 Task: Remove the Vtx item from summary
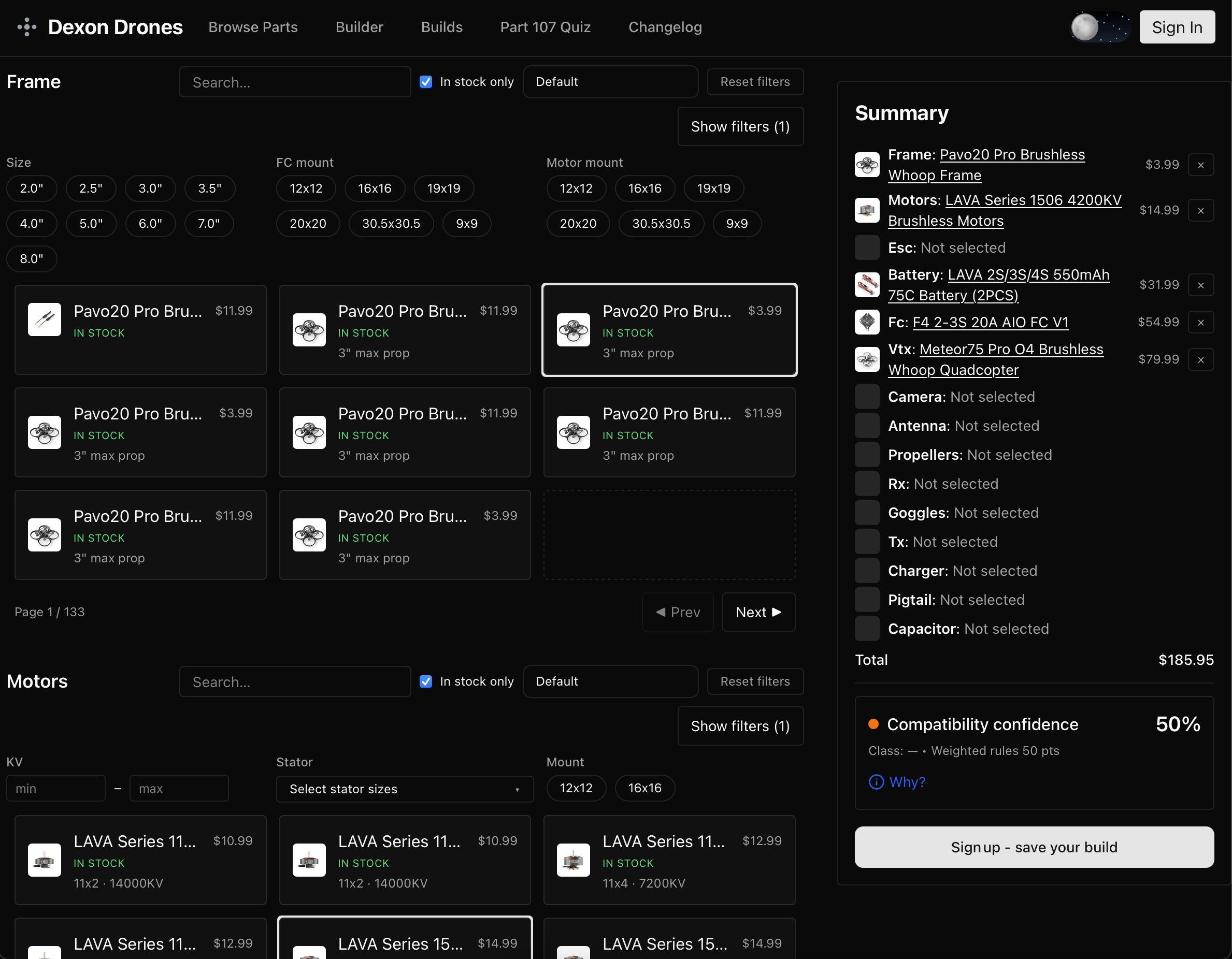pyautogui.click(x=1201, y=360)
